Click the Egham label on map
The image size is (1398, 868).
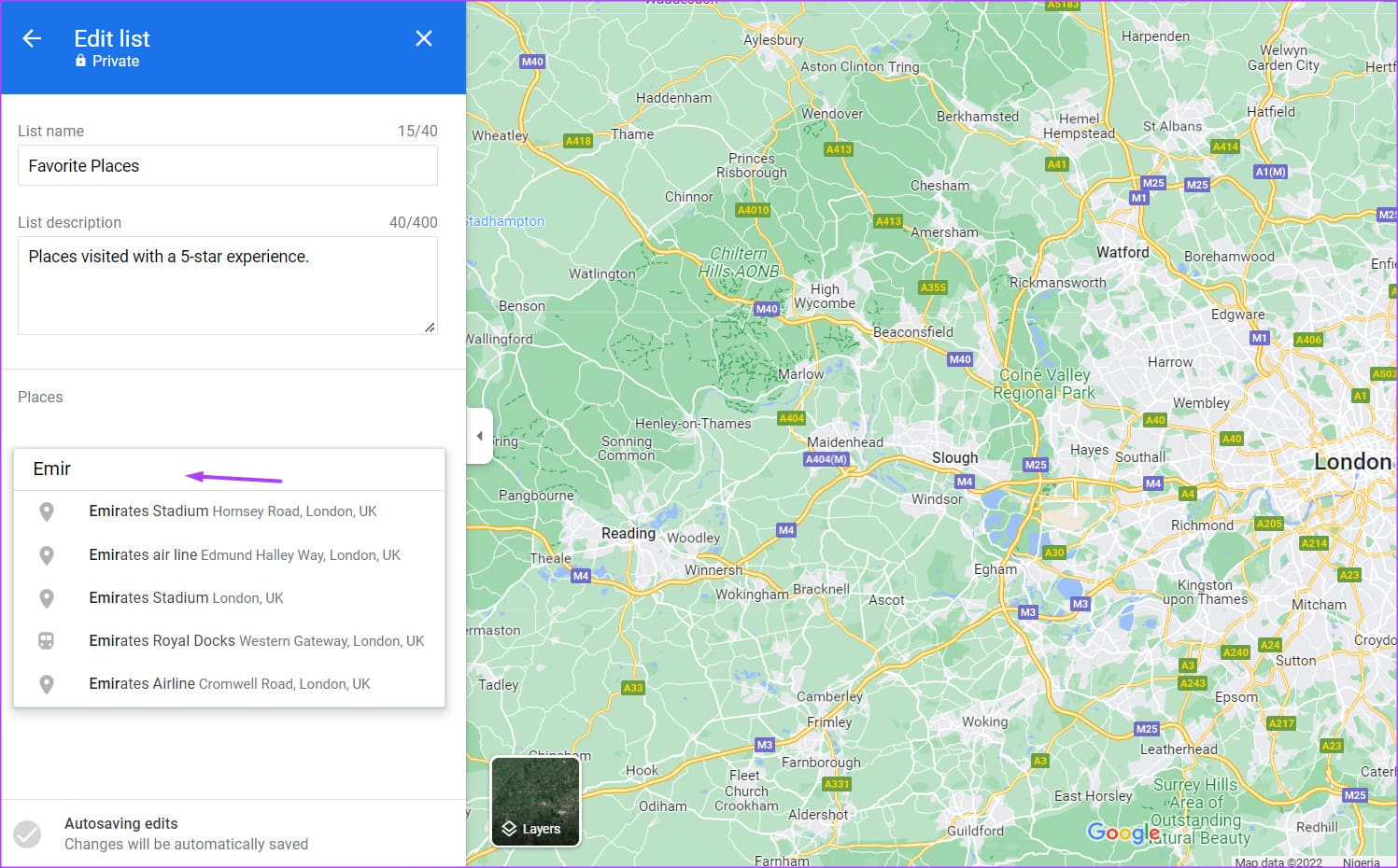point(996,569)
